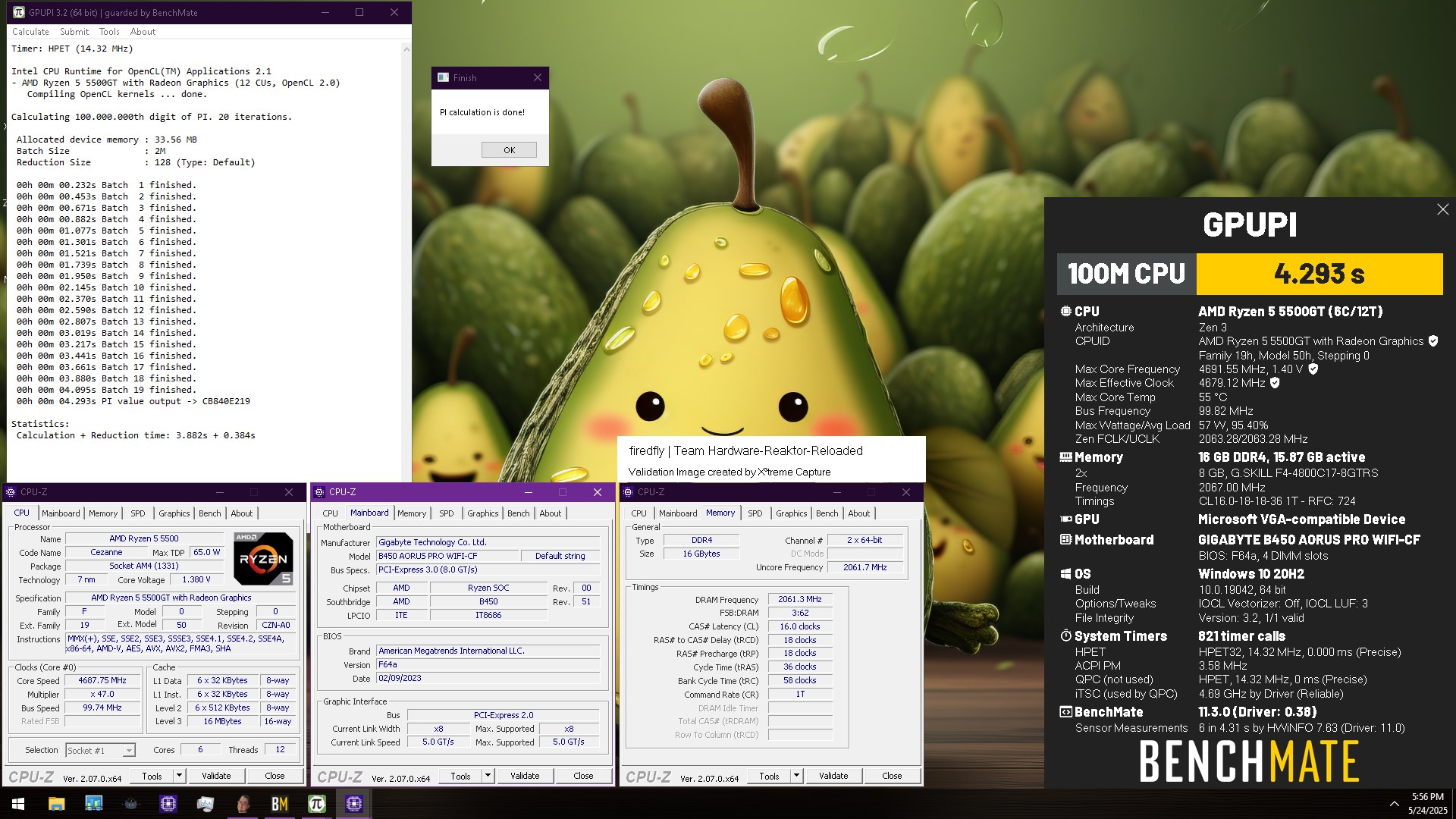Open About tab in CPU-Z Memory window
The height and width of the screenshot is (819, 1456).
(858, 513)
